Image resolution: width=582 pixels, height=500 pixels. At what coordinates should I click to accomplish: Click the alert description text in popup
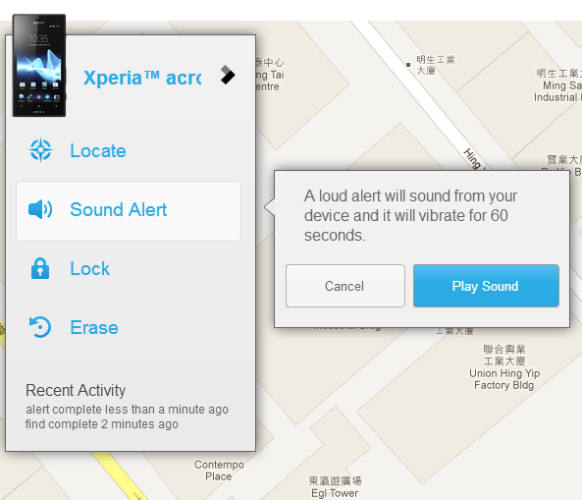pos(410,215)
